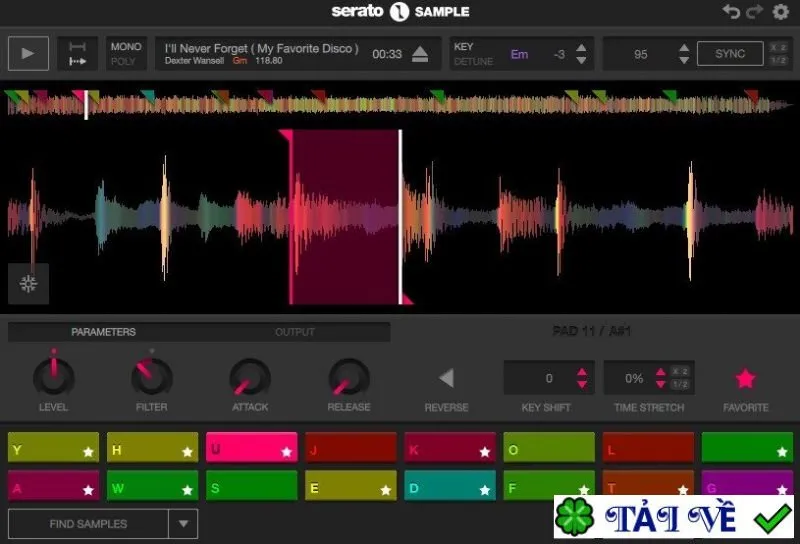
Task: Increase the 95 BPM value
Action: [684, 48]
